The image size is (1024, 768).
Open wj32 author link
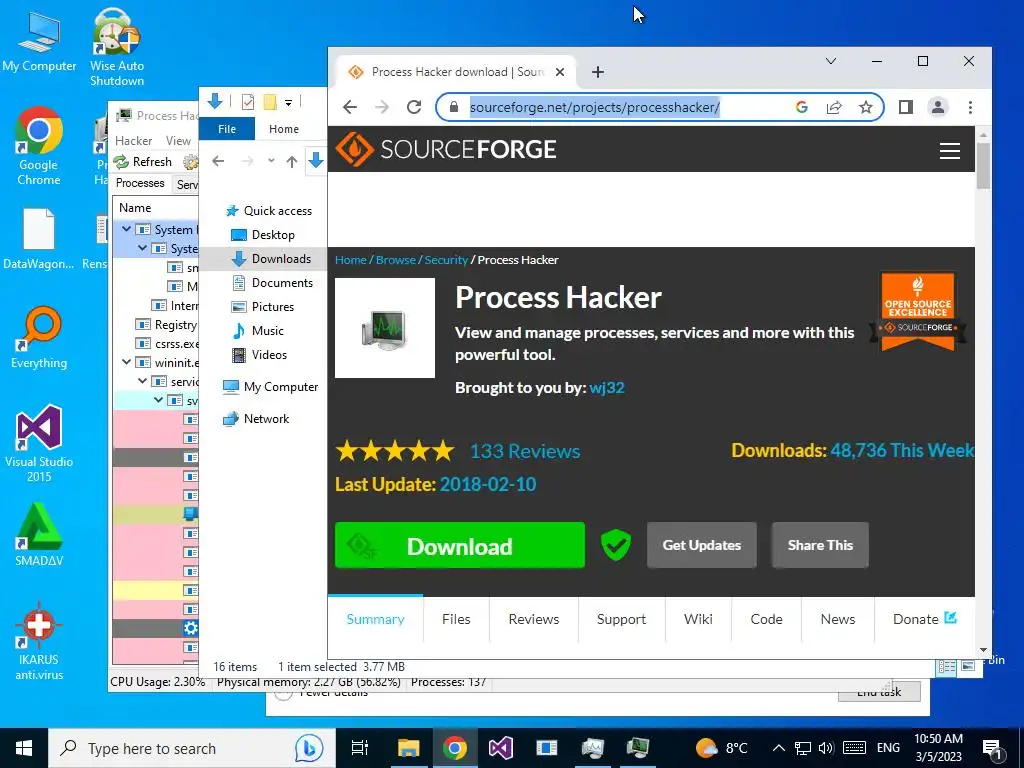pos(607,387)
